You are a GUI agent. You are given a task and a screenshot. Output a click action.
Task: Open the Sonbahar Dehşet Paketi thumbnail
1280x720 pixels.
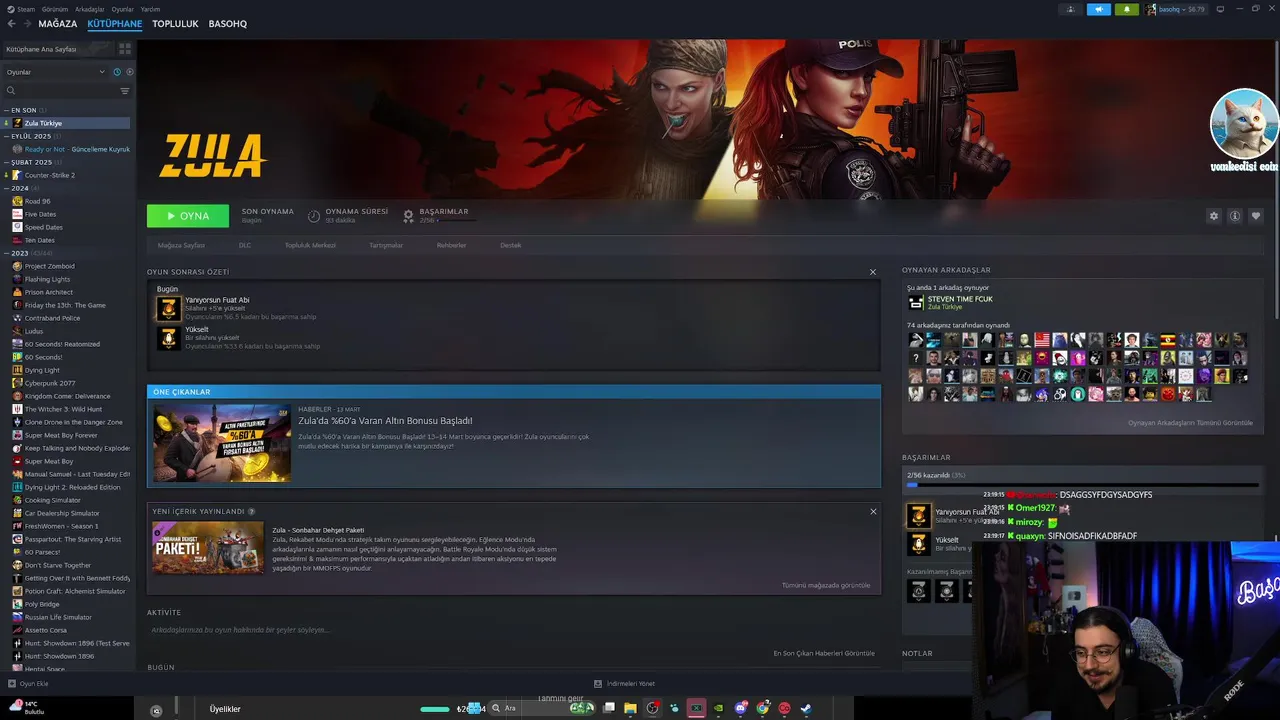[x=208, y=548]
